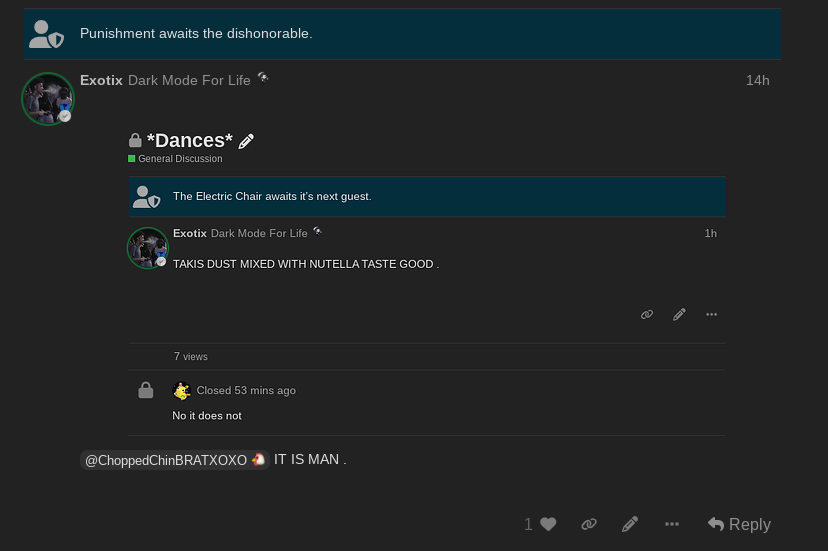Click the 14h post timestamp
828x551 pixels.
click(757, 80)
